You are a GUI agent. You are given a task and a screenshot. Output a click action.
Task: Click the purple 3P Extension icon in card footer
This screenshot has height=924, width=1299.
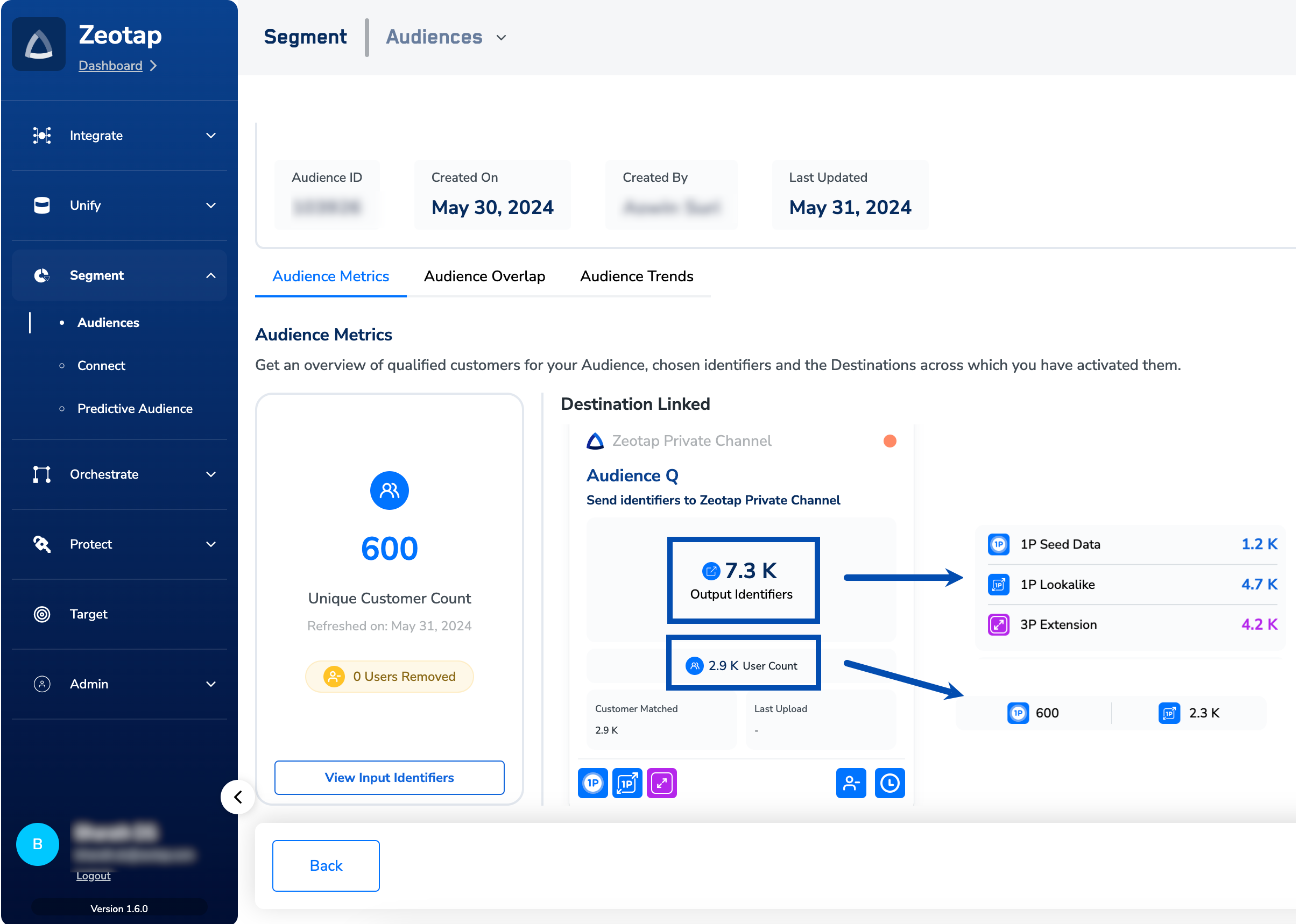661,783
